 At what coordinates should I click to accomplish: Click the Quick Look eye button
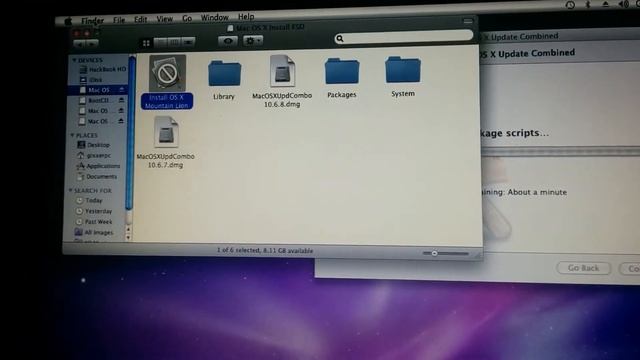[228, 41]
